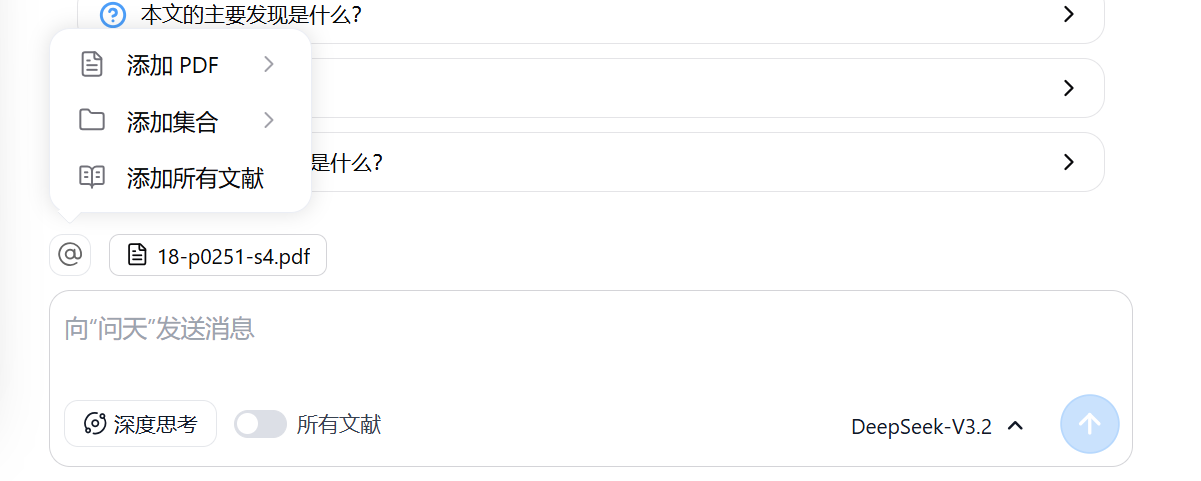
Task: Toggle the 所有文献 switch
Action: (260, 424)
